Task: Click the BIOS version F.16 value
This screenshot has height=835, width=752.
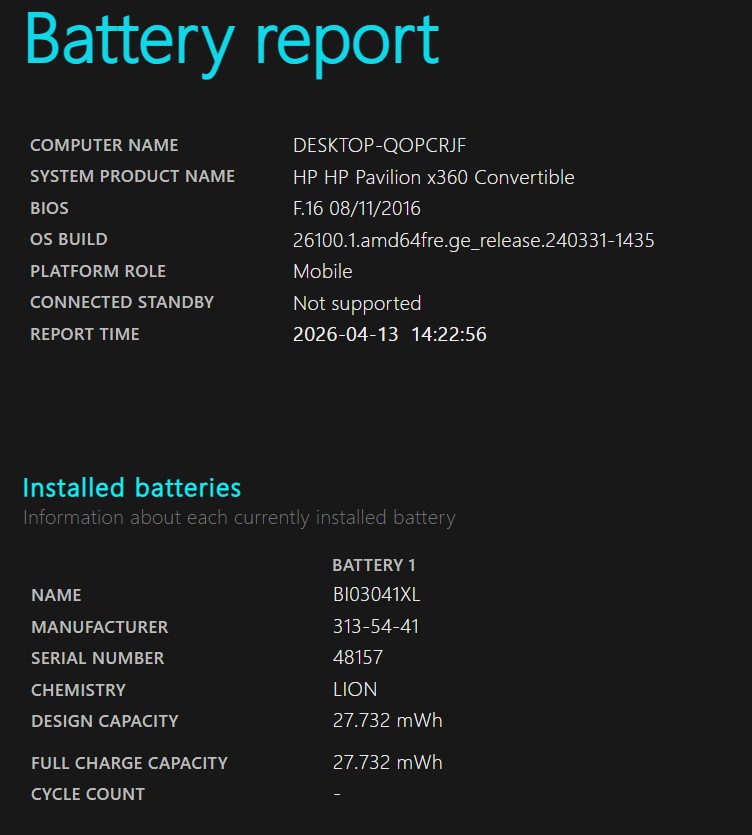Action: tap(356, 209)
